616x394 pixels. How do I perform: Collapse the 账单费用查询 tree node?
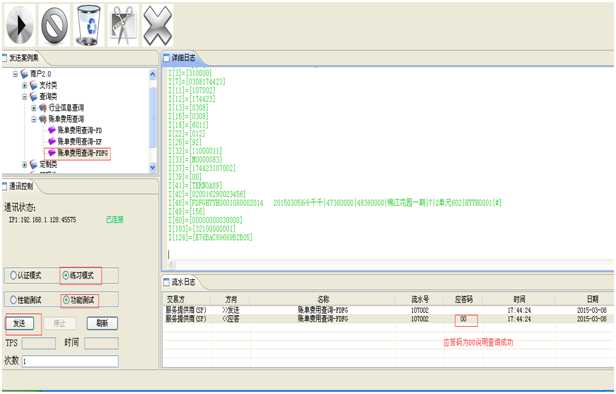[x=34, y=119]
